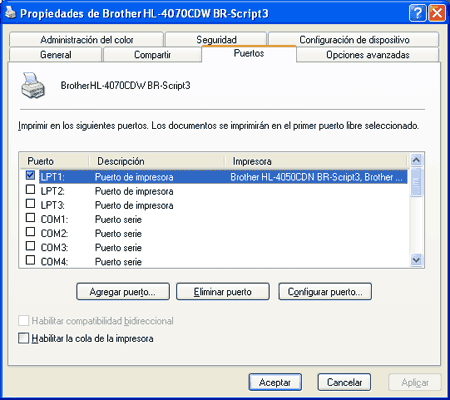Click 'Puerto serie' in COM1 row

[118, 219]
